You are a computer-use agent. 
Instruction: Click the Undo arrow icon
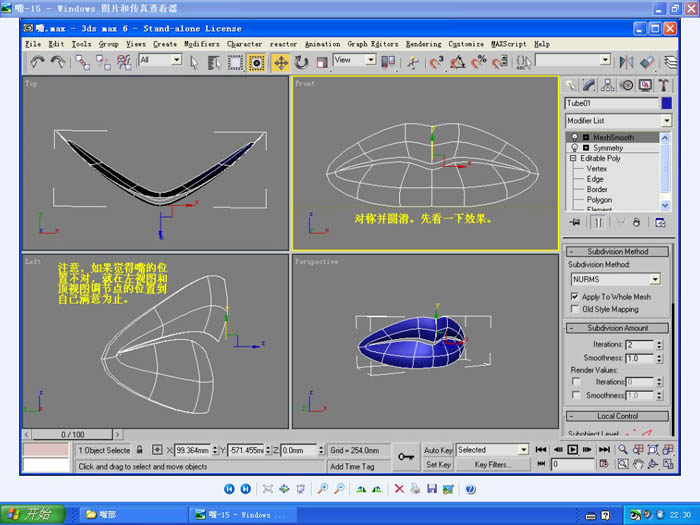(37, 62)
